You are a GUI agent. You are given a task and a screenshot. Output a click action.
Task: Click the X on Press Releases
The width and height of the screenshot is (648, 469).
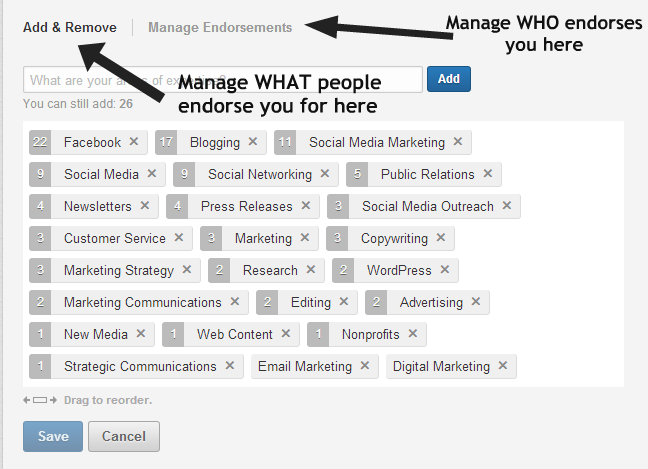click(305, 205)
